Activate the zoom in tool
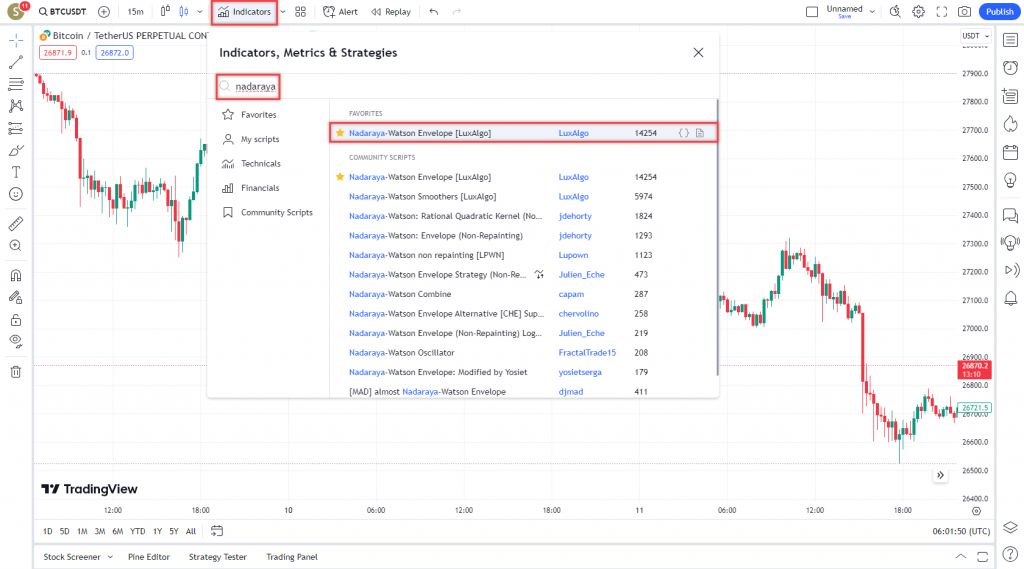The height and width of the screenshot is (569, 1024). [16, 246]
